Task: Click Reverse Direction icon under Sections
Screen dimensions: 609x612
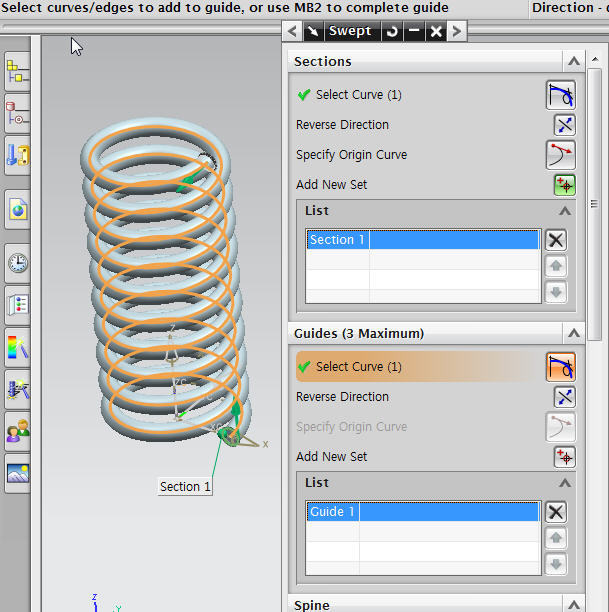Action: click(x=564, y=125)
